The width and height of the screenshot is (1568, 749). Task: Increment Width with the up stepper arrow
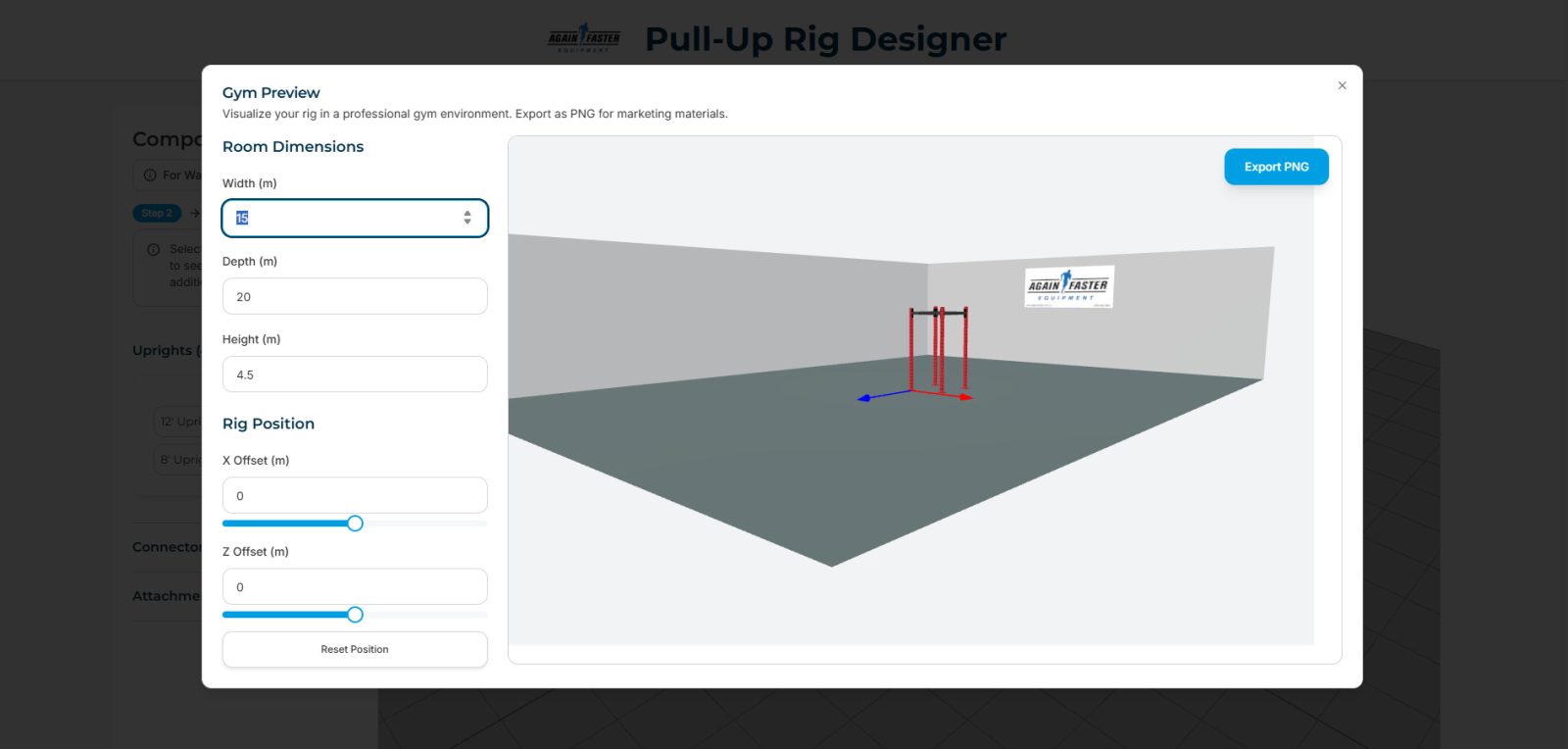click(x=467, y=214)
